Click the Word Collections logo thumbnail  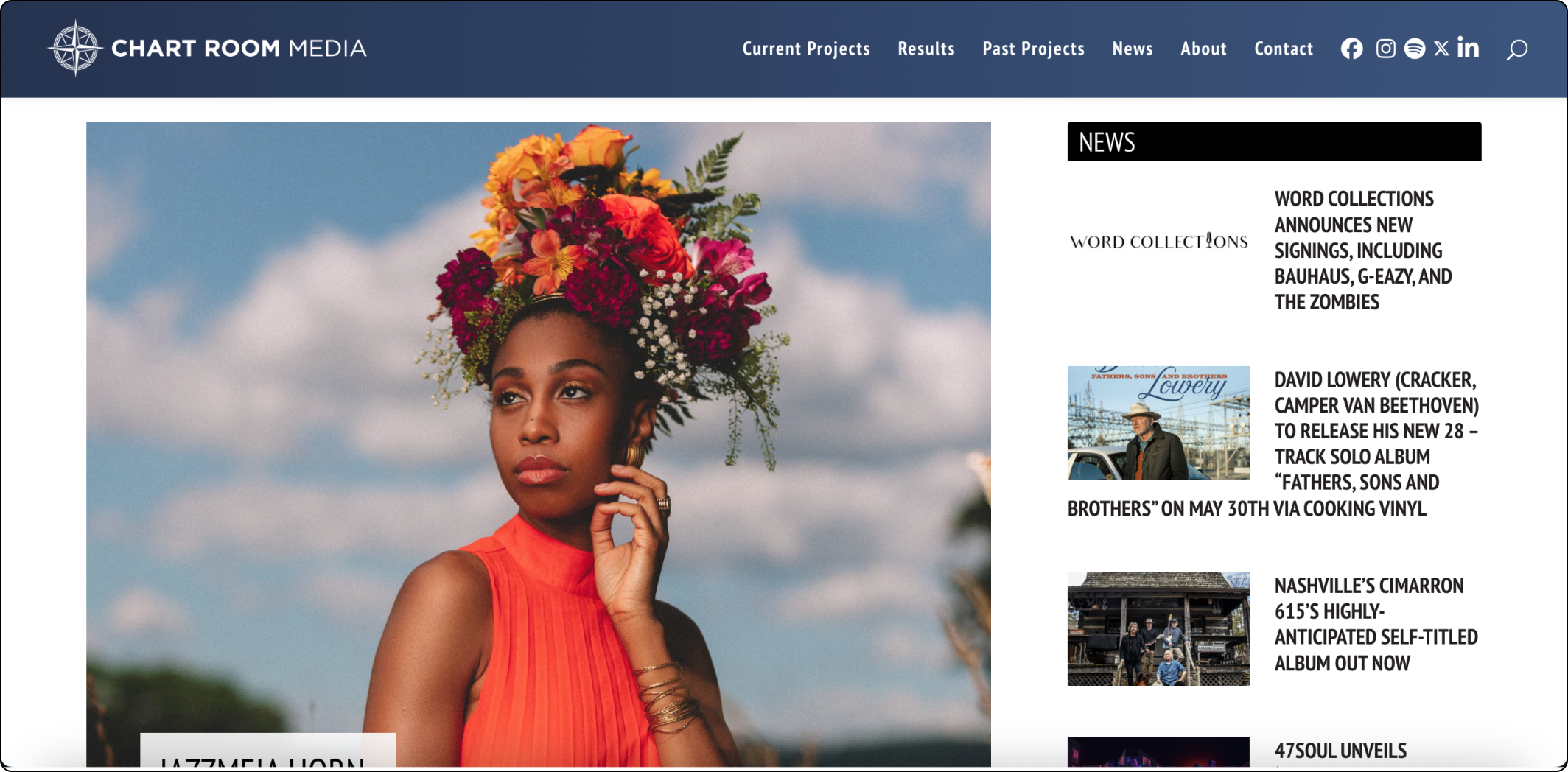1158,242
